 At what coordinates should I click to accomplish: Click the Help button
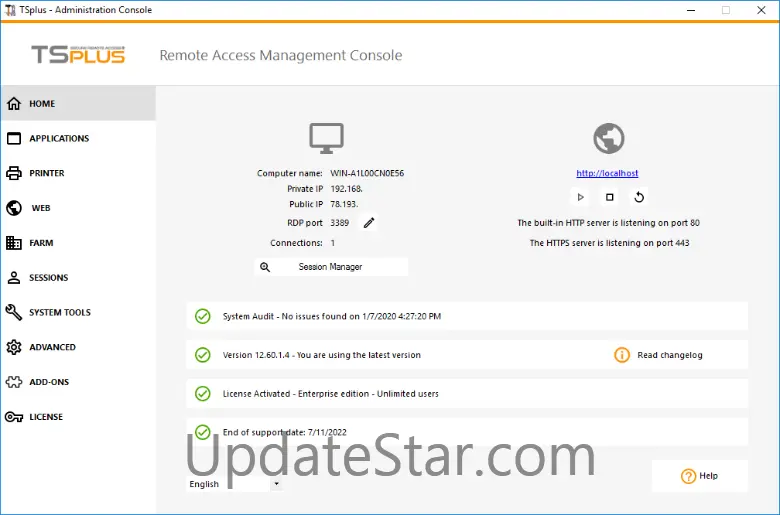tap(699, 476)
